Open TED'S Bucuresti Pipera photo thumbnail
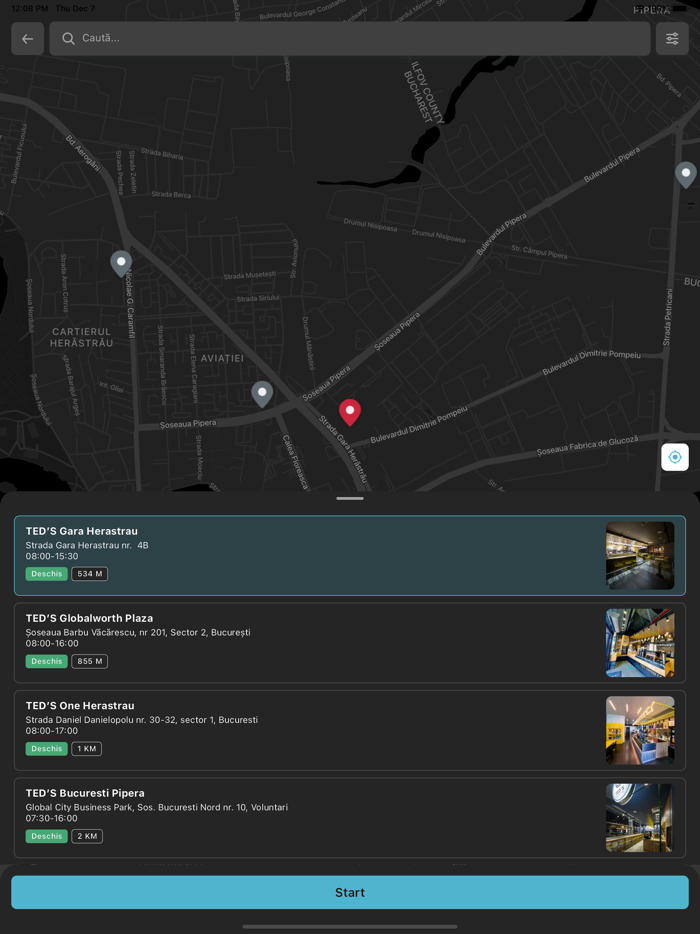 640,818
